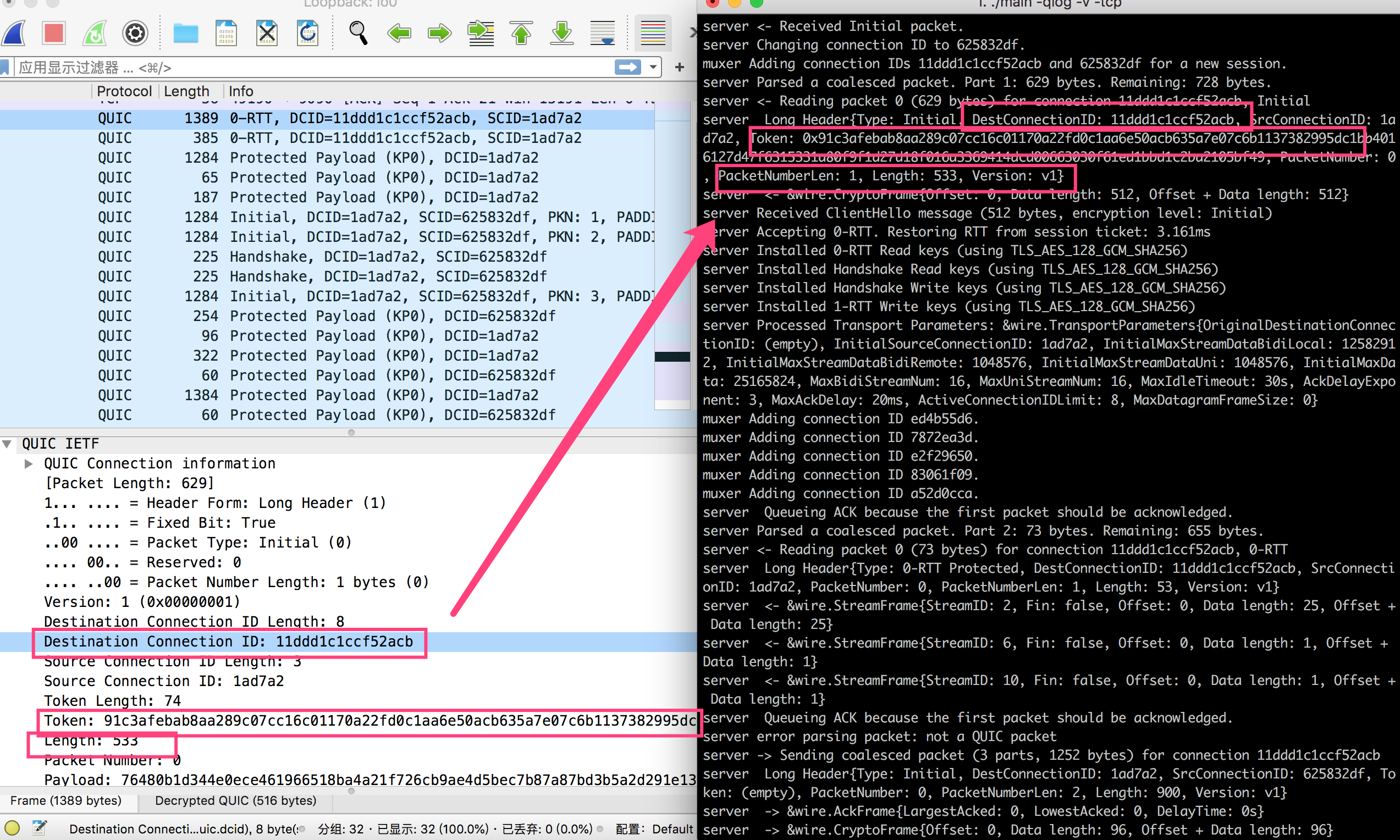Toggle auto-scroll during live capture
This screenshot has height=840, width=1400.
pos(602,33)
